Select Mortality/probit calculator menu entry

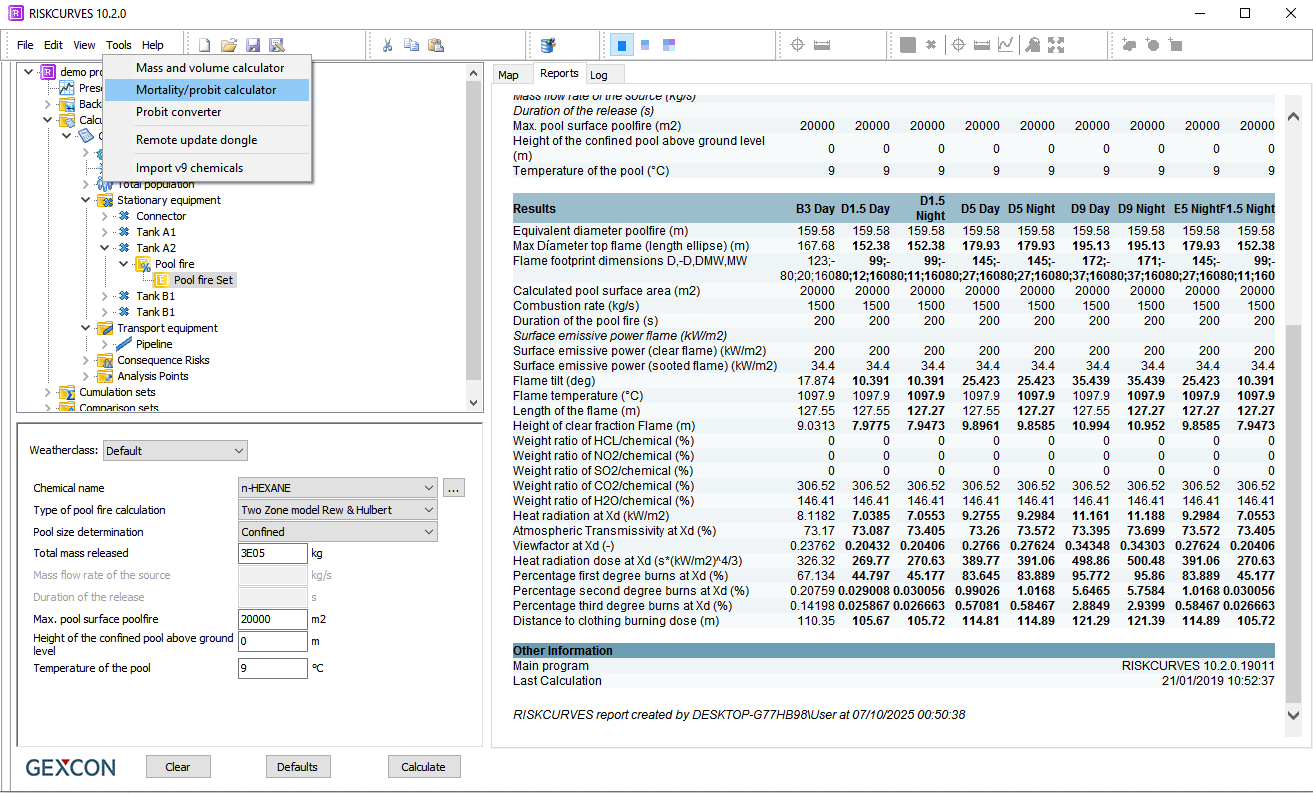(x=206, y=90)
